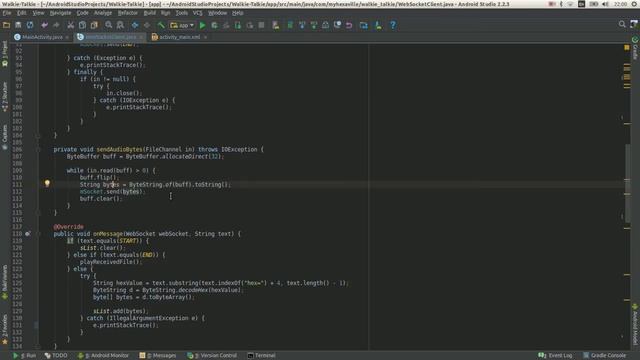
Task: Open the TODO tool window
Action: click(56, 356)
